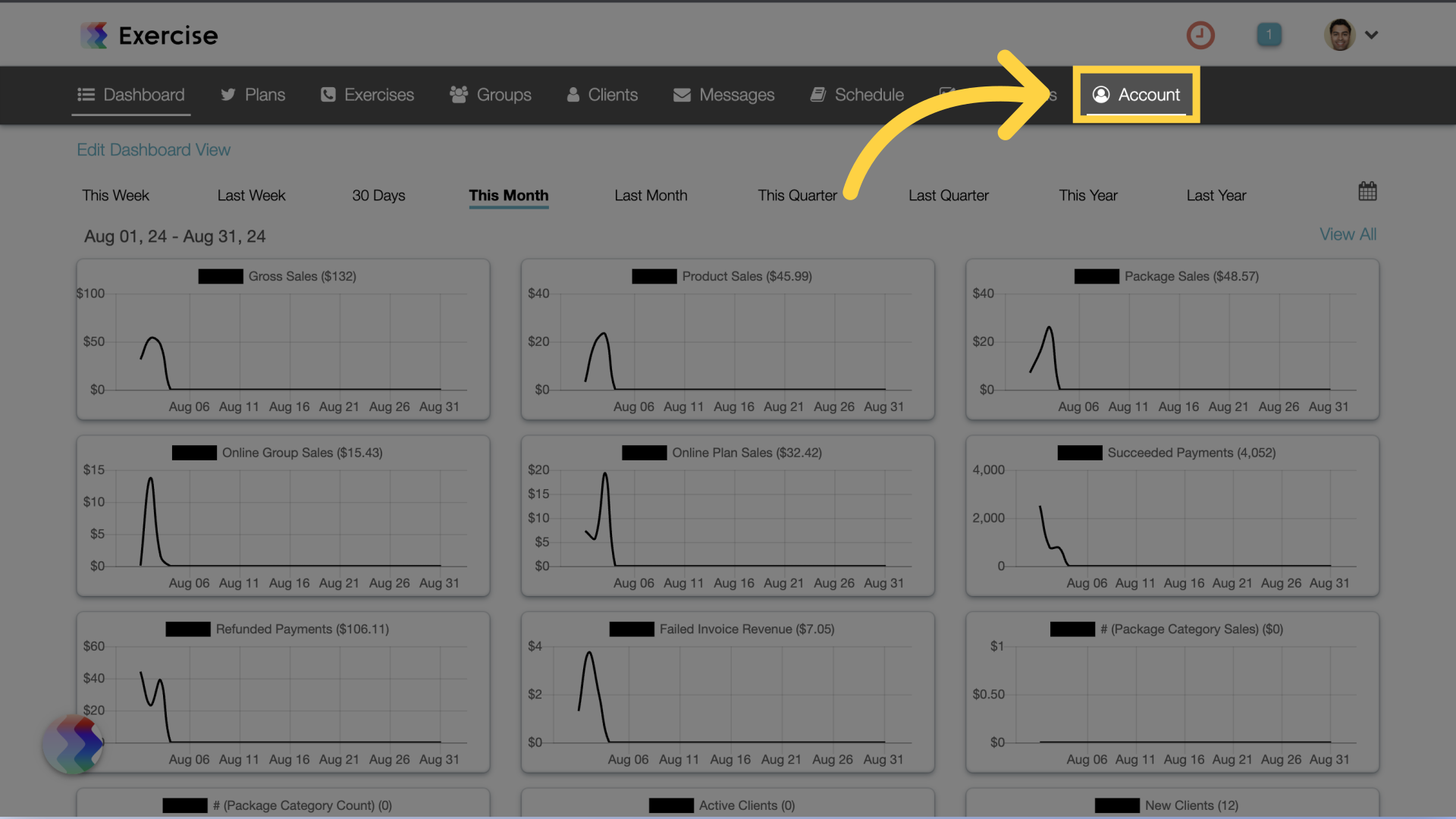1456x819 pixels.
Task: Open the Account tab
Action: [x=1136, y=95]
